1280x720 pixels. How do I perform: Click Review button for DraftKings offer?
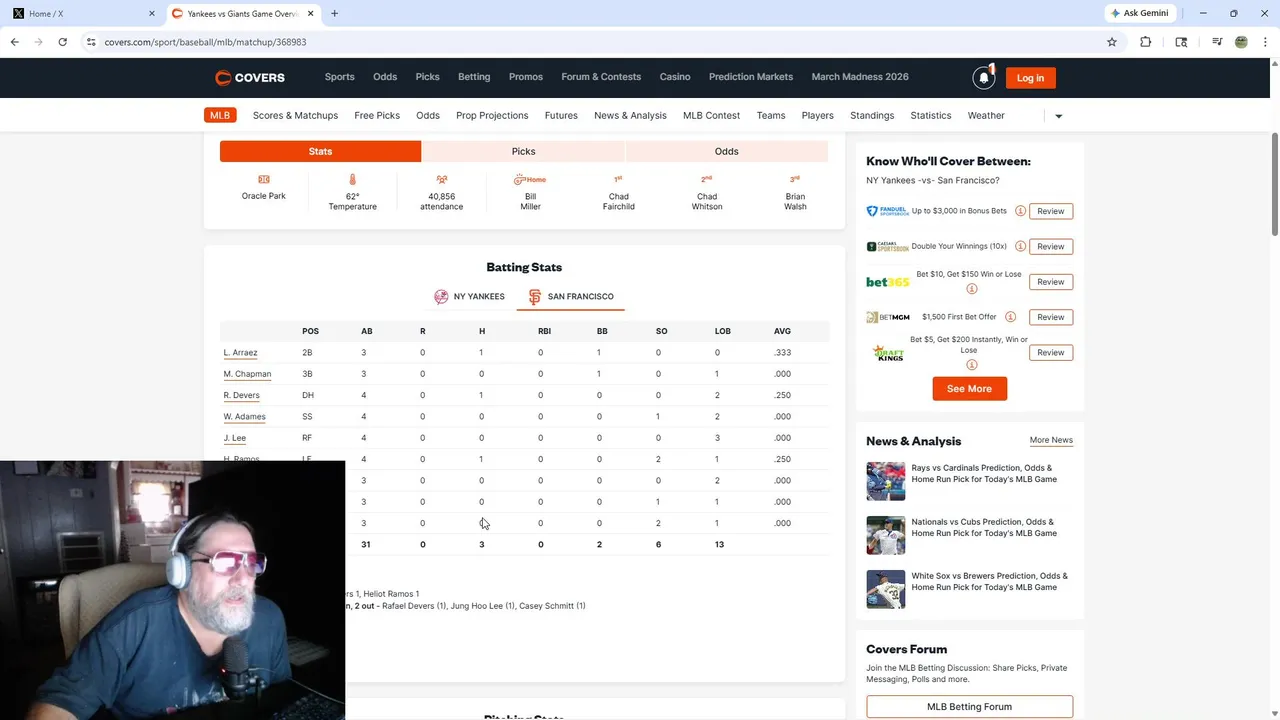(x=1050, y=352)
